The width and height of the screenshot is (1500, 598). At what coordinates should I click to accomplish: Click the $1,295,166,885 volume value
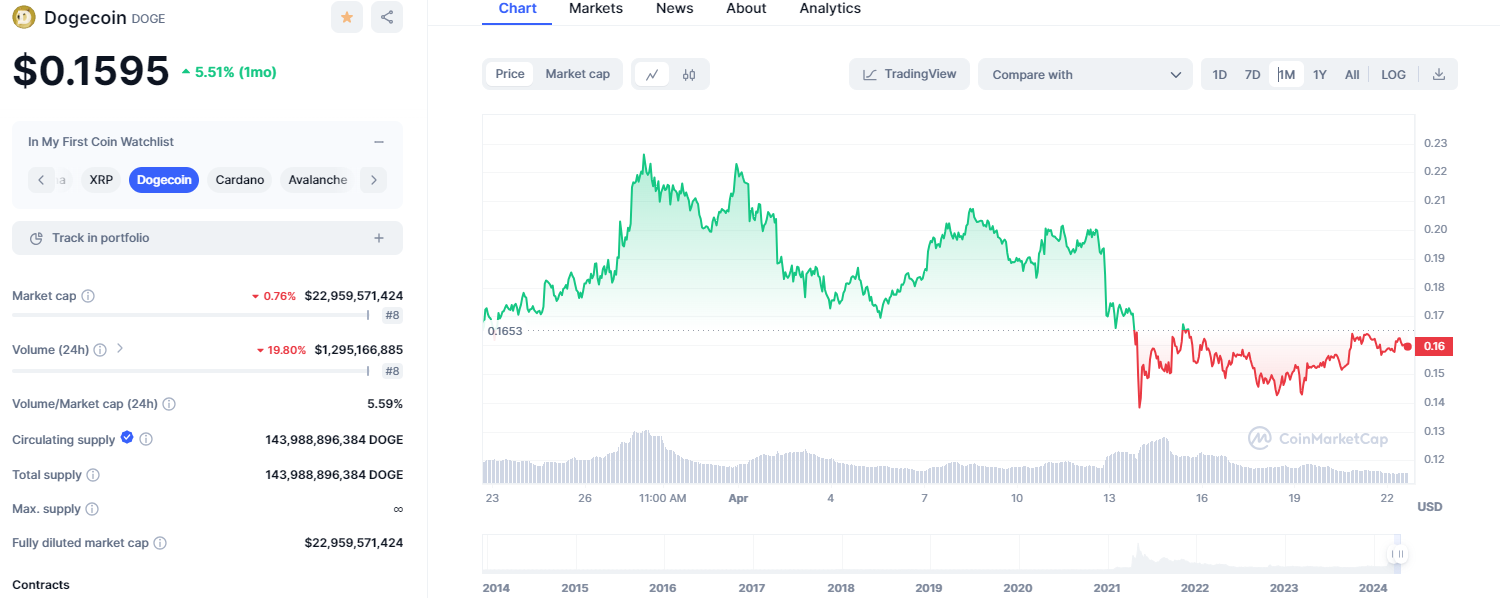359,350
